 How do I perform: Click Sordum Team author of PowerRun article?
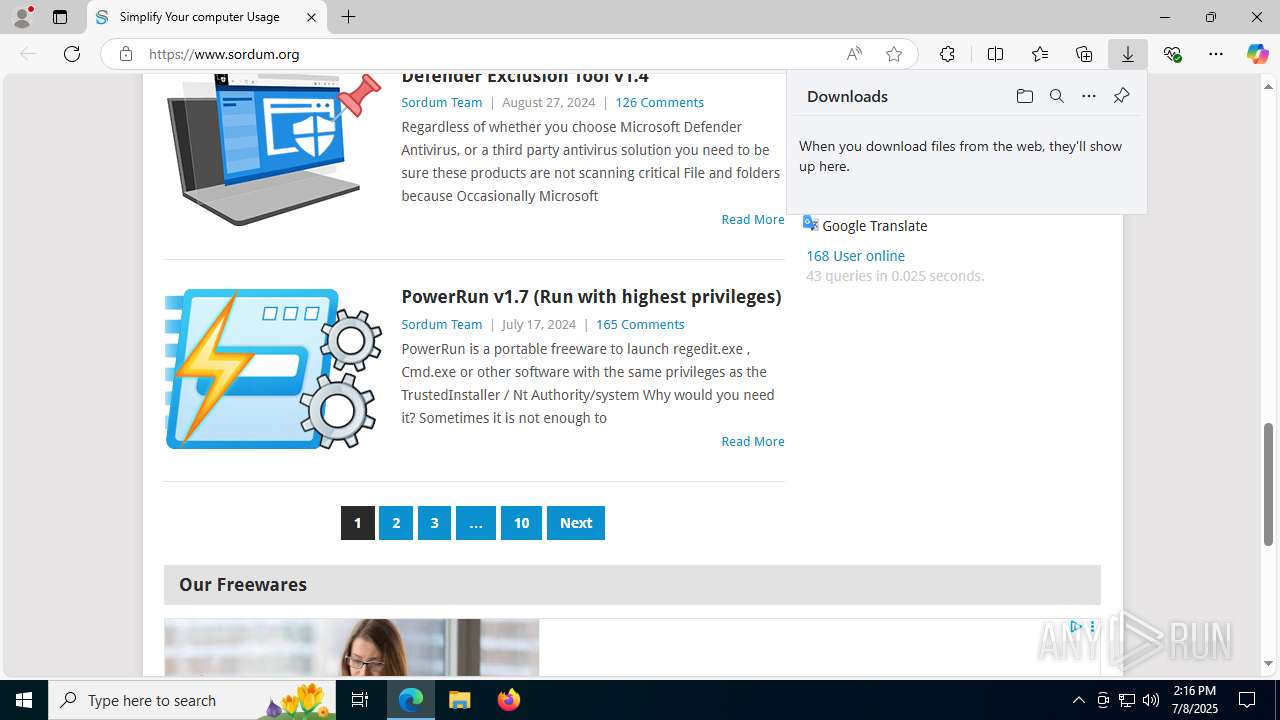coord(441,324)
